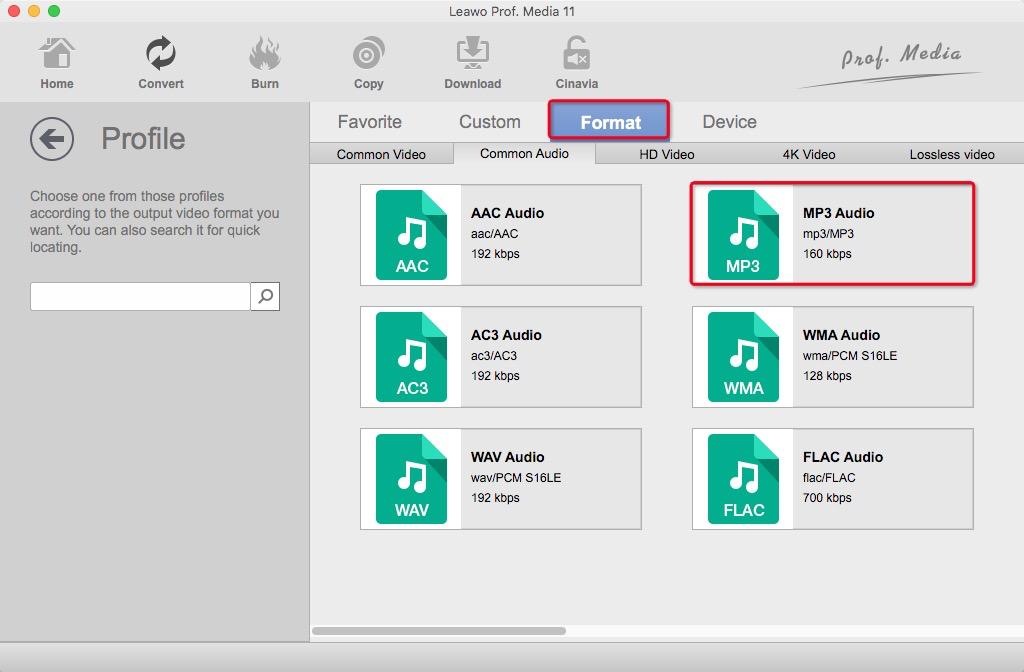The image size is (1024, 672).
Task: Select the AAC Audio profile
Action: (x=500, y=233)
